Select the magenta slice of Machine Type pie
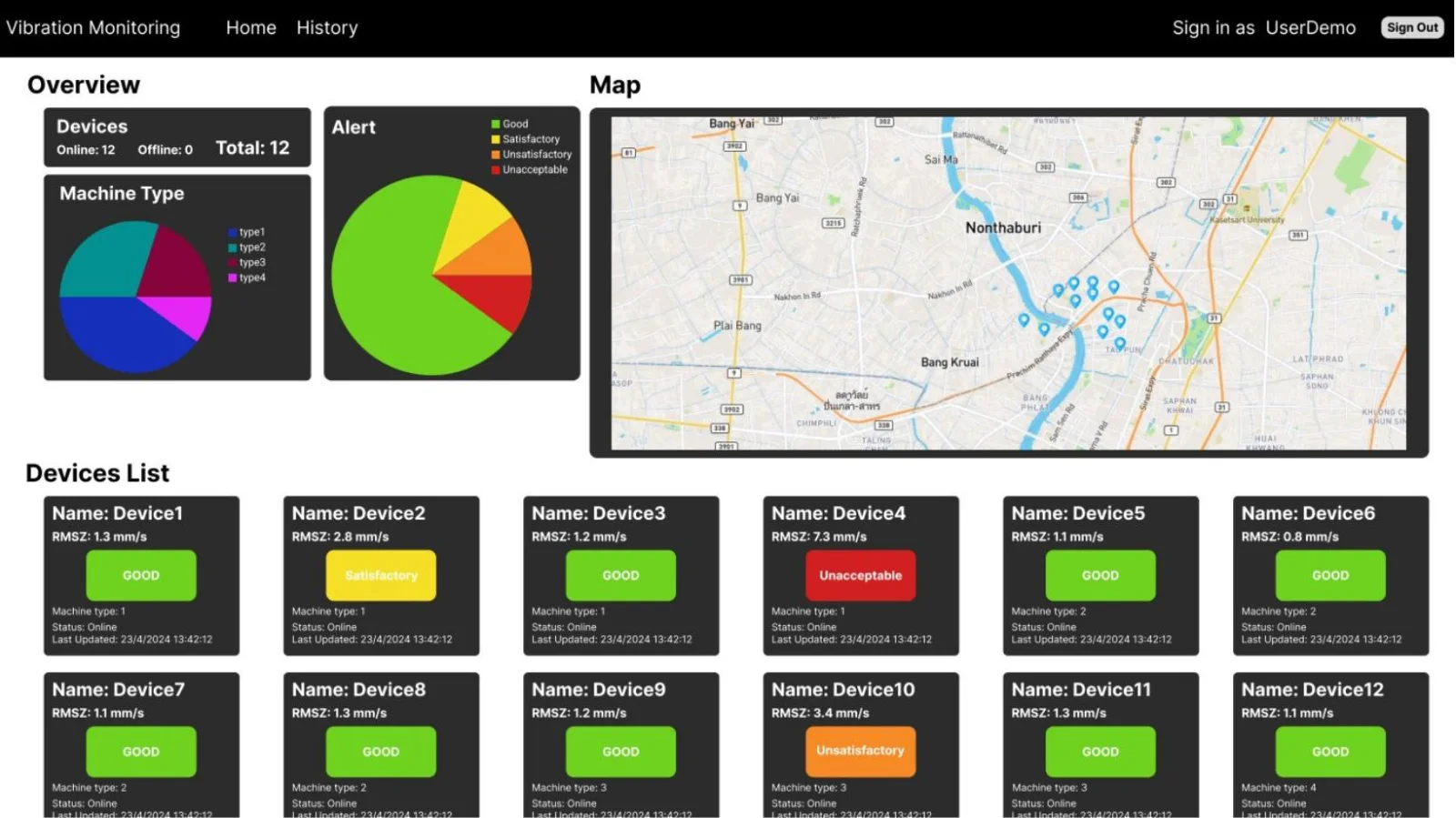This screenshot has width=1456, height=818. (x=185, y=314)
